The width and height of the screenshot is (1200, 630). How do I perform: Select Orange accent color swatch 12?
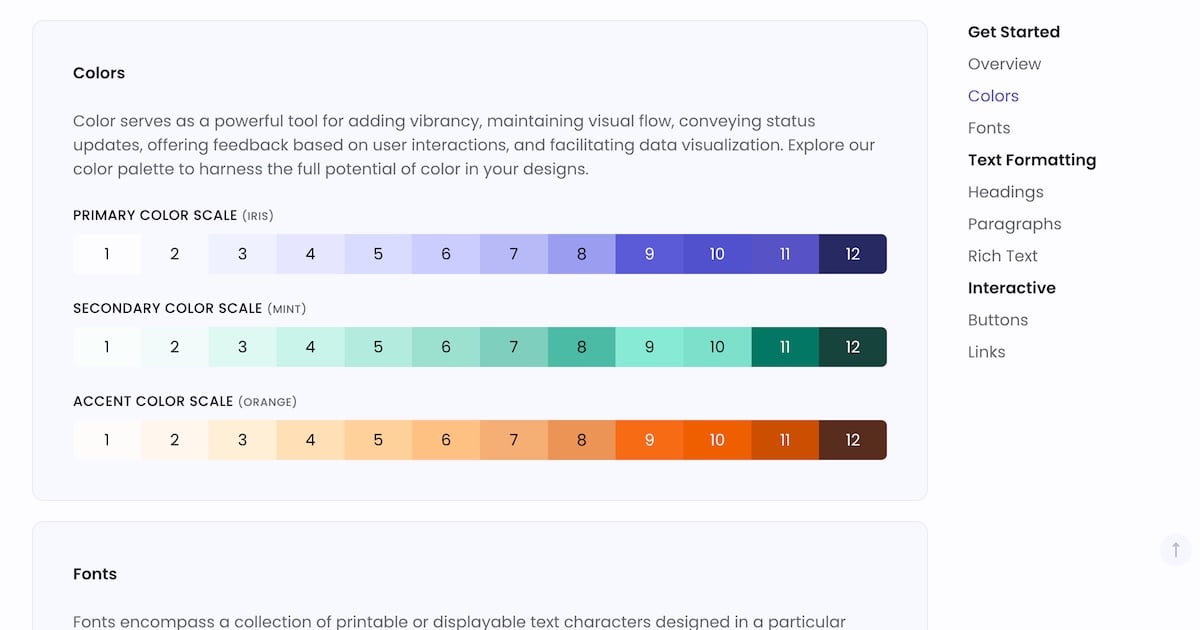click(852, 440)
